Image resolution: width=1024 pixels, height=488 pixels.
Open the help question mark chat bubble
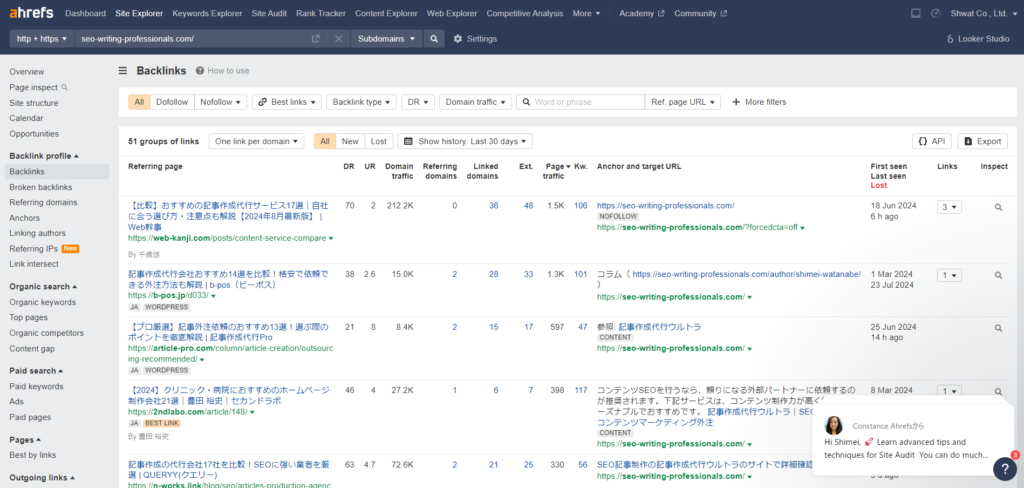click(x=1004, y=467)
